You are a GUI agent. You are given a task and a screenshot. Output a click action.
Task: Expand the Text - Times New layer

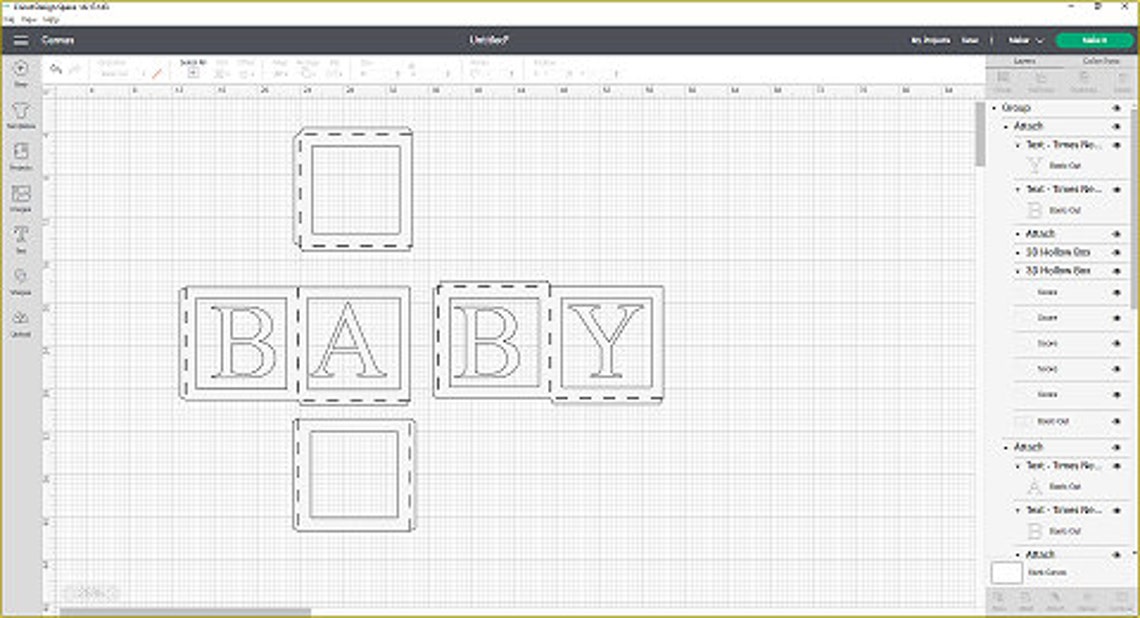tap(1018, 145)
